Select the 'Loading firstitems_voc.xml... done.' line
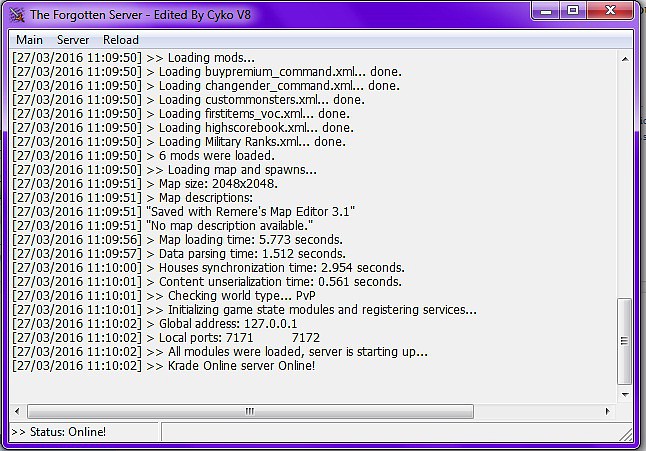Screen dimensions: 646x451 pyautogui.click(x=180, y=114)
